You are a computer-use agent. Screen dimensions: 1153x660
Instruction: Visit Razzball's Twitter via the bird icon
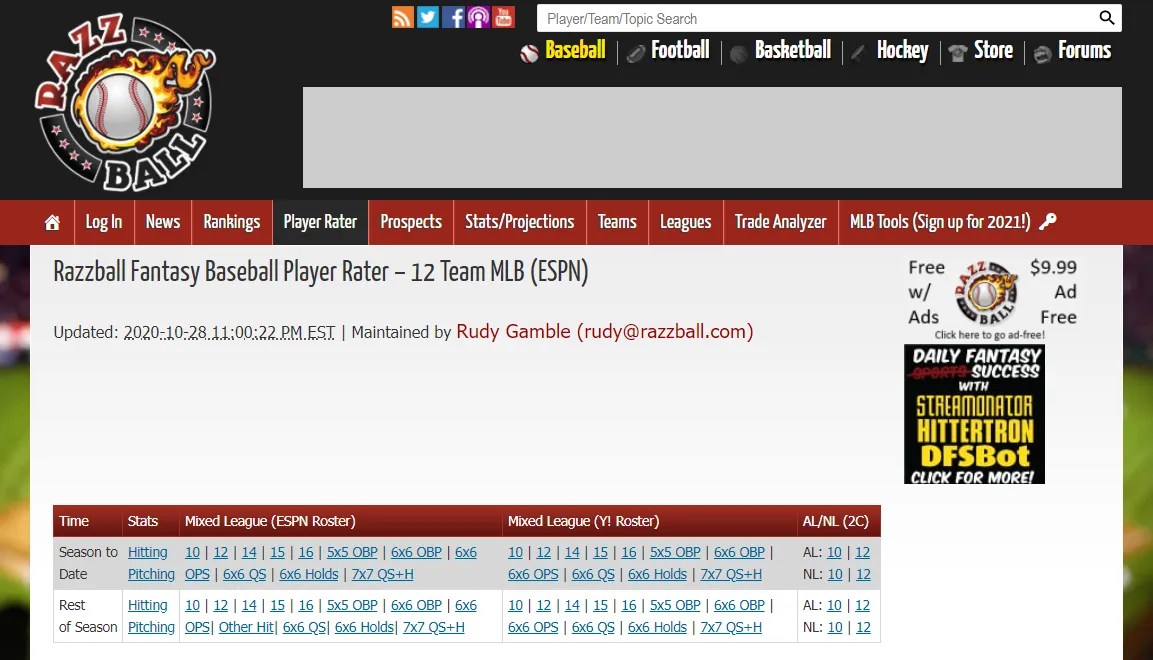tap(428, 17)
